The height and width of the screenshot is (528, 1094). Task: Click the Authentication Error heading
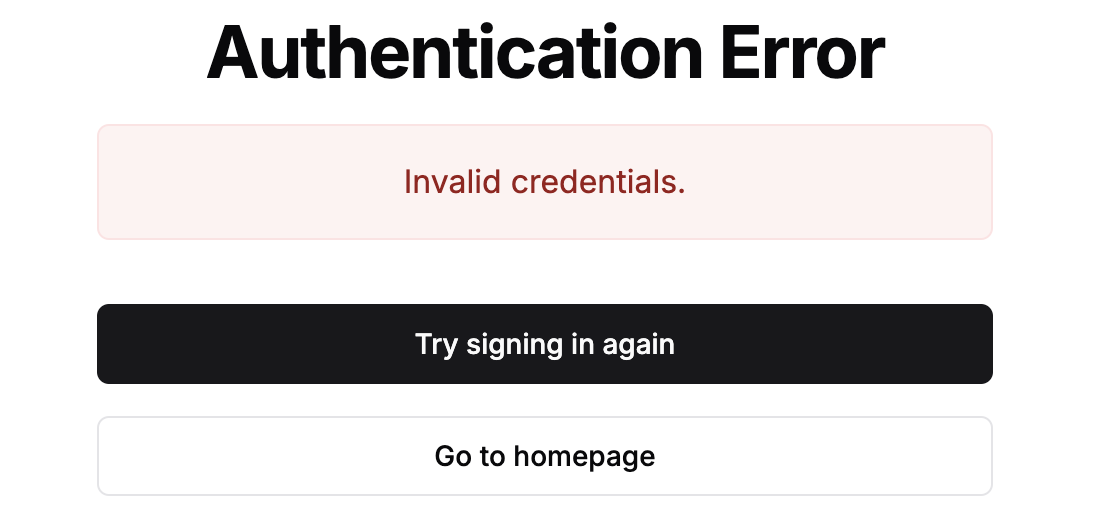545,52
